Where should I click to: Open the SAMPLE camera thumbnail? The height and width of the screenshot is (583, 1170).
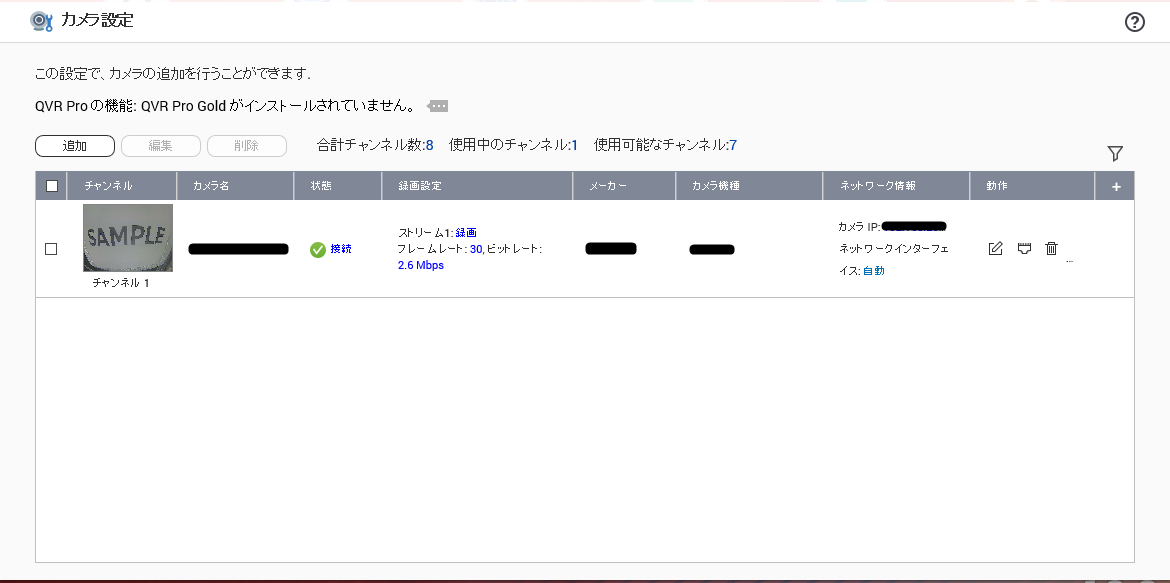tap(128, 237)
